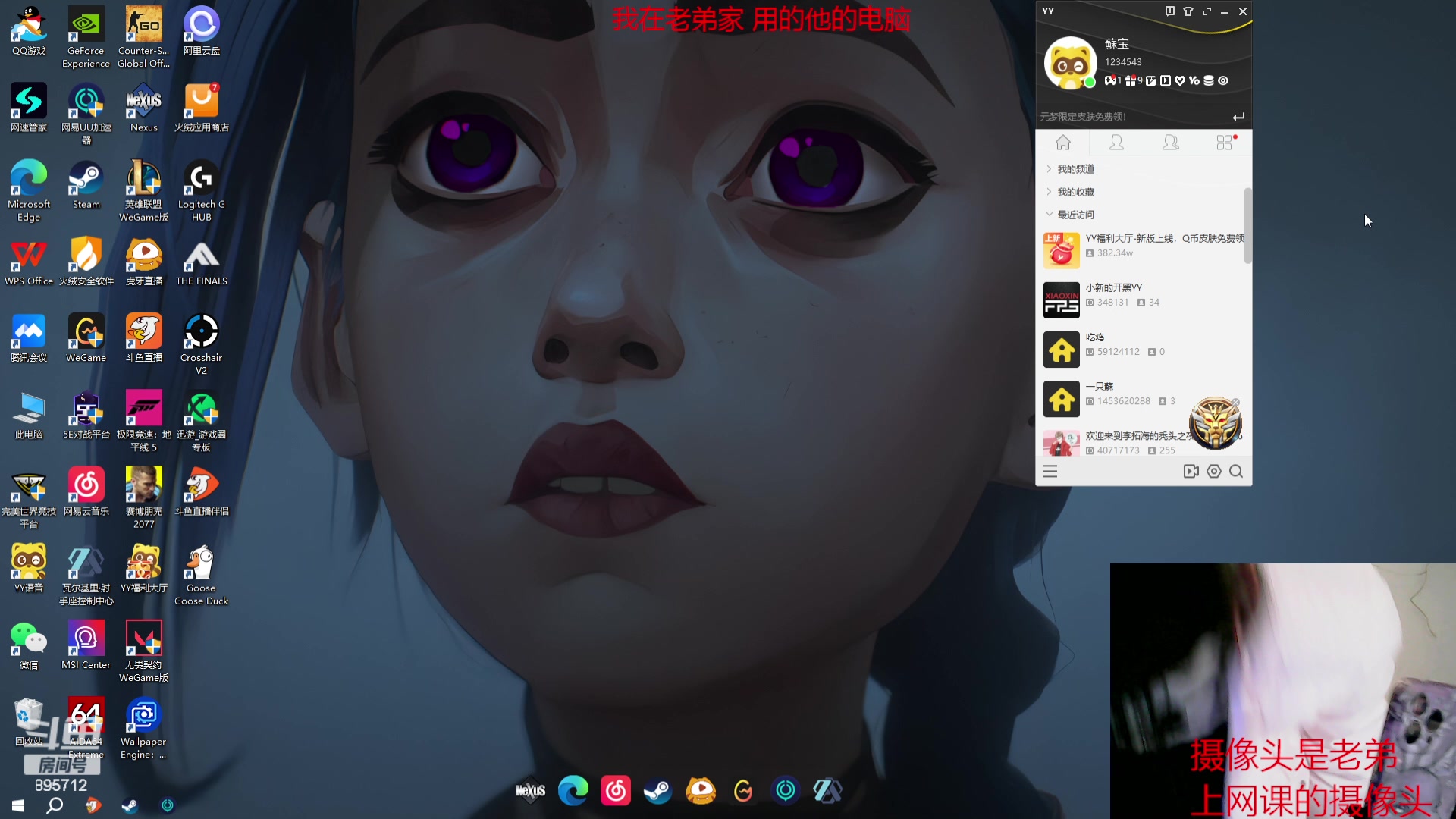This screenshot has height=819, width=1456.
Task: Open the search icon in YY
Action: (1236, 471)
